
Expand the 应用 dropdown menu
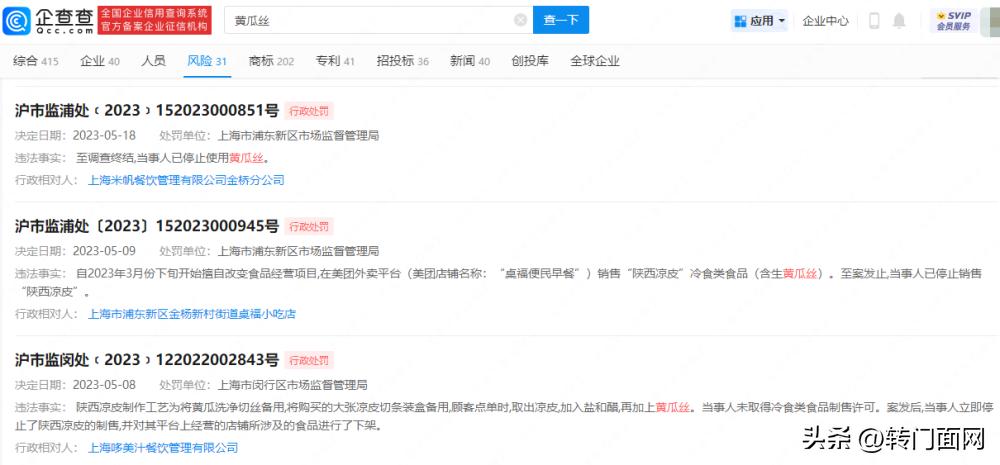(759, 20)
